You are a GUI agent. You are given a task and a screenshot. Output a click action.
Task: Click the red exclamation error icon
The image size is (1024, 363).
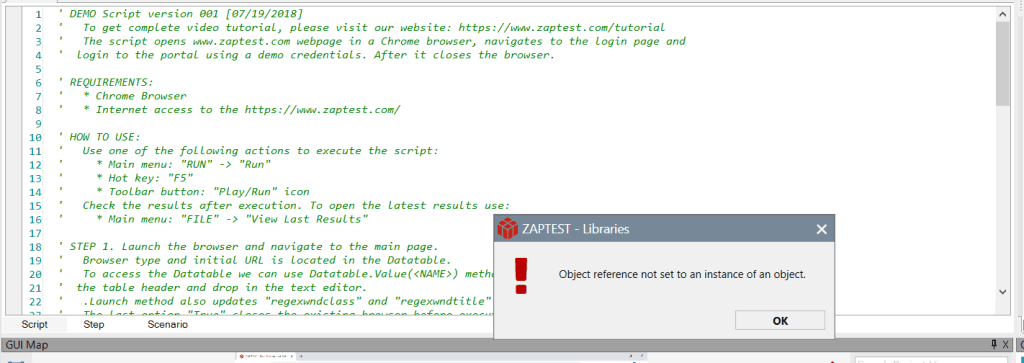pyautogui.click(x=520, y=276)
